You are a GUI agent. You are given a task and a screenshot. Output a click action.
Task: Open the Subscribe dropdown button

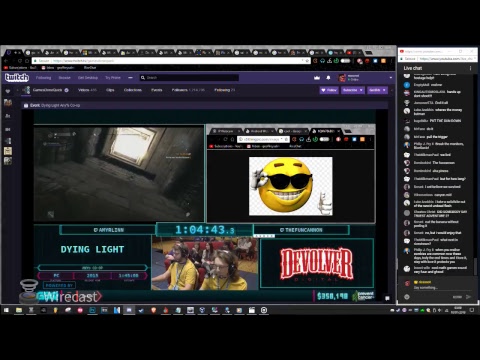[x=353, y=90]
